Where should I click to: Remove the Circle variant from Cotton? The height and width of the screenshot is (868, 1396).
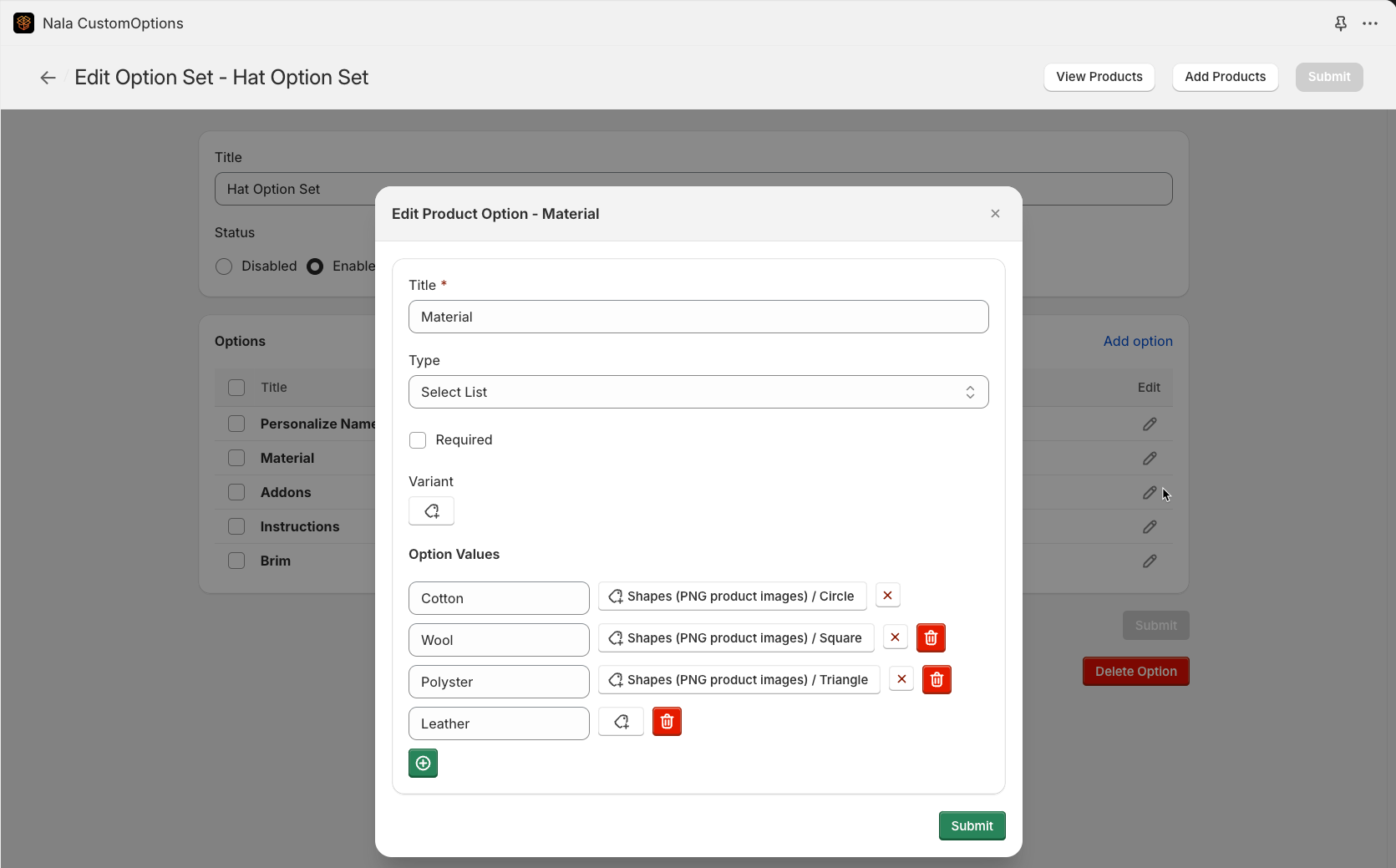tap(887, 596)
